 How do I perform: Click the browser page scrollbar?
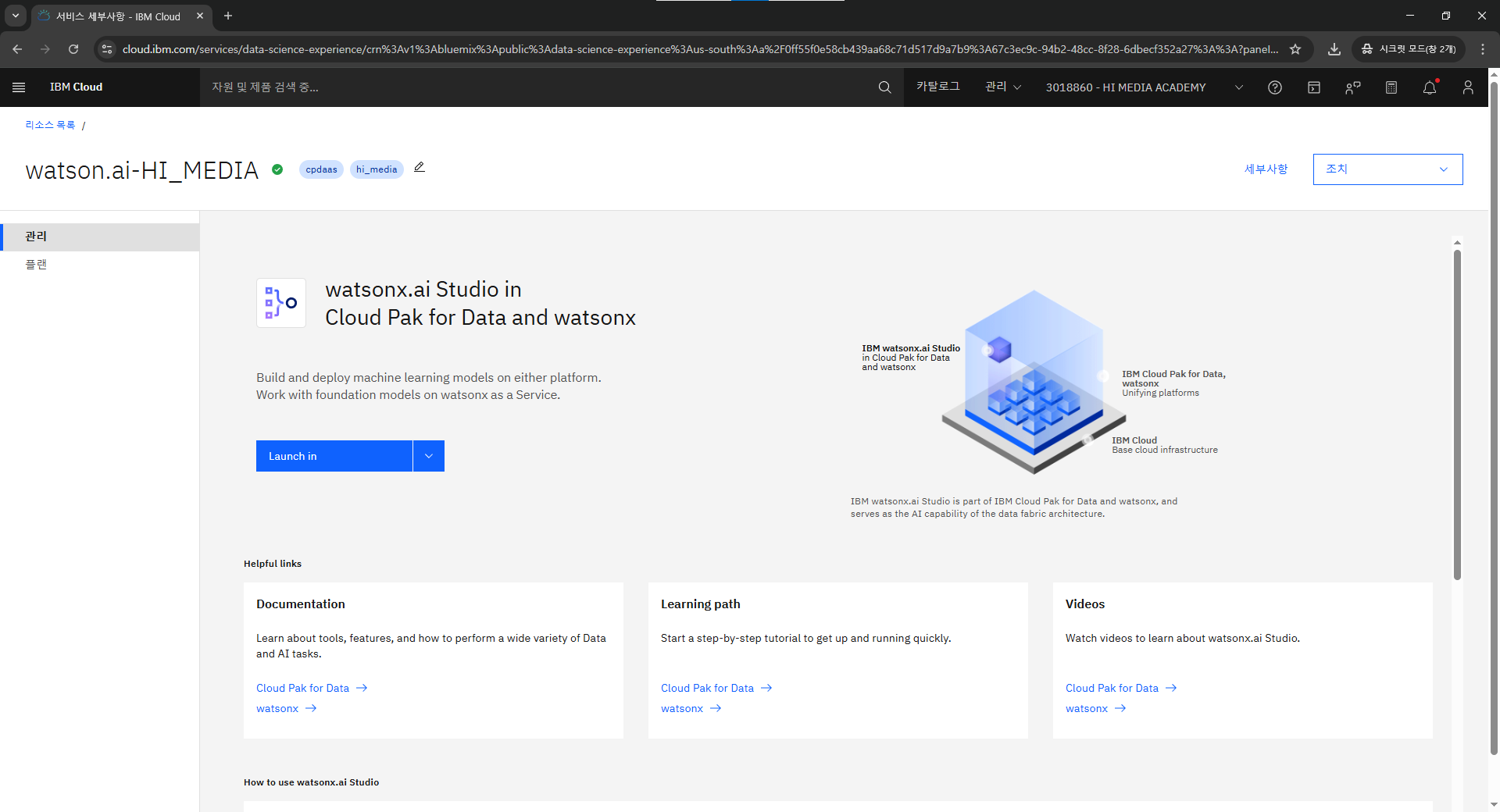coord(1494,418)
